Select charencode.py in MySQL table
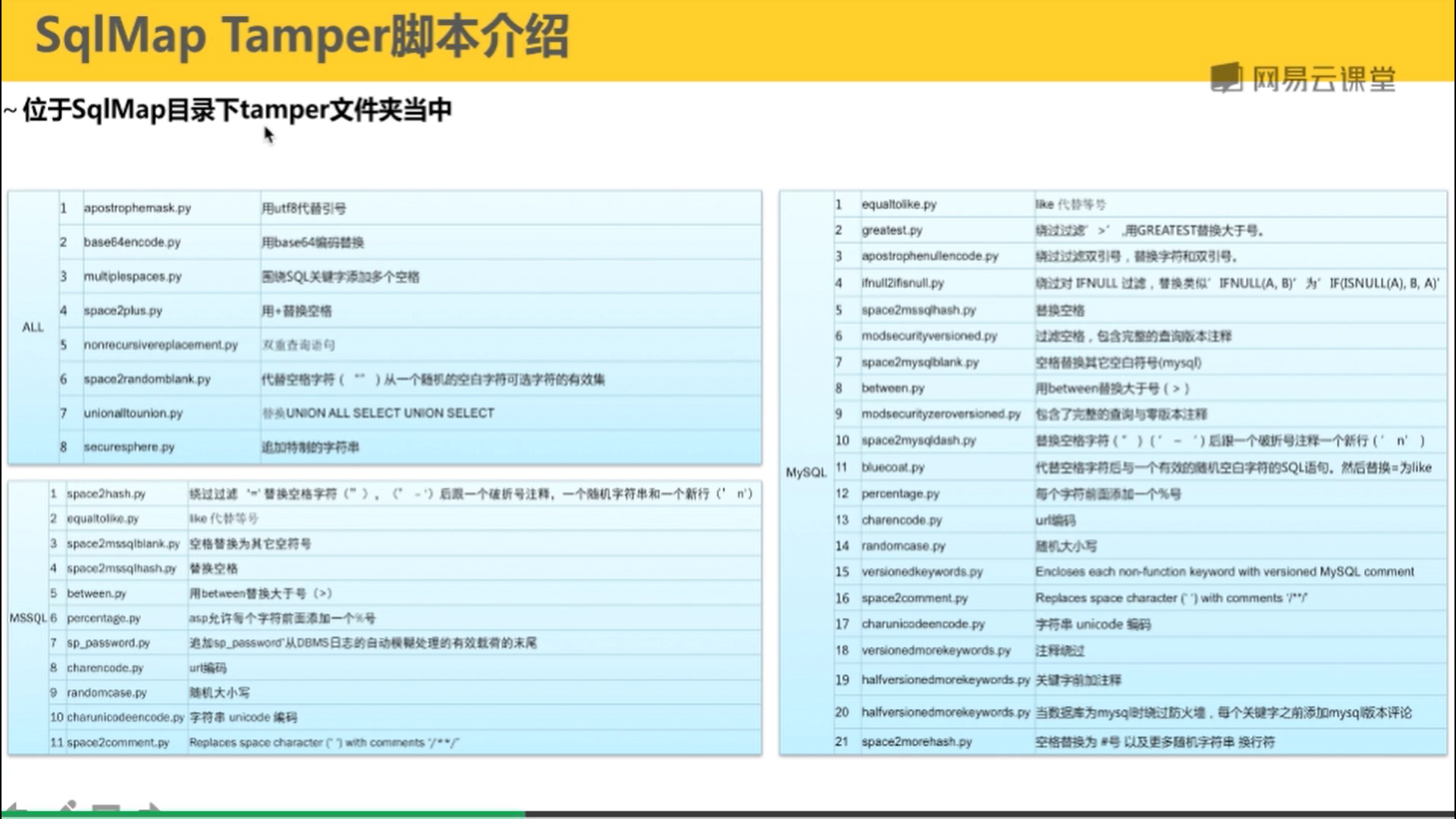The image size is (1456, 819). (902, 519)
